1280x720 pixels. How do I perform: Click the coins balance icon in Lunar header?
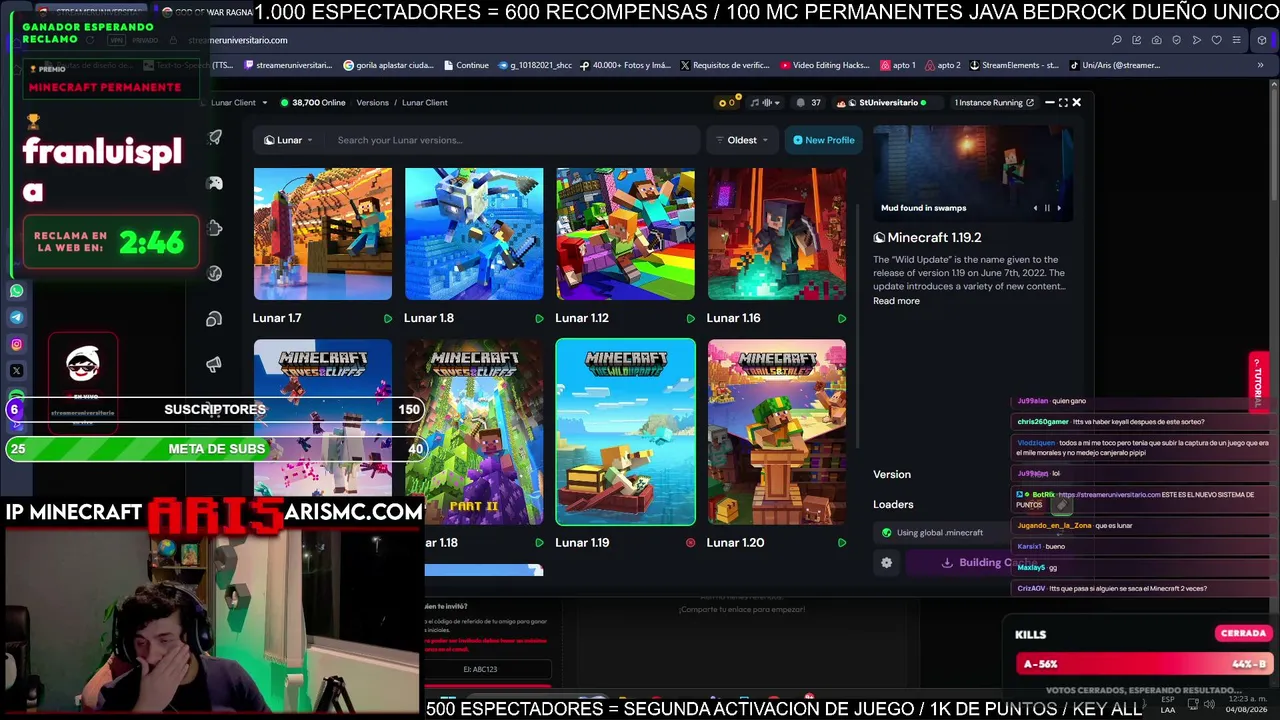click(727, 102)
